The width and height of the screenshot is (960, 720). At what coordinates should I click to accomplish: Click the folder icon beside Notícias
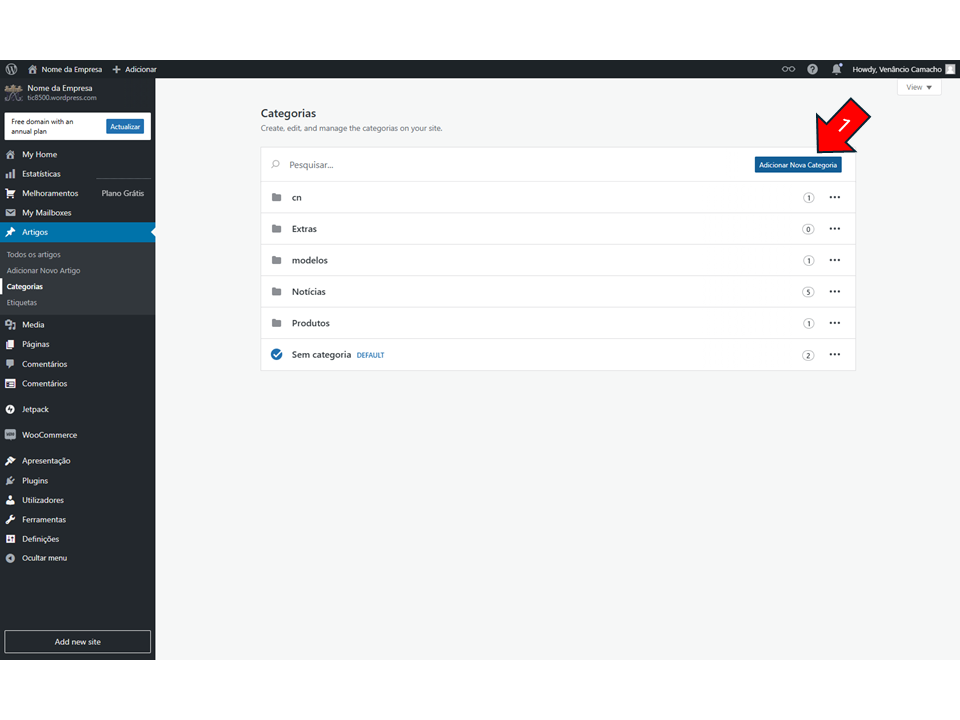[277, 292]
